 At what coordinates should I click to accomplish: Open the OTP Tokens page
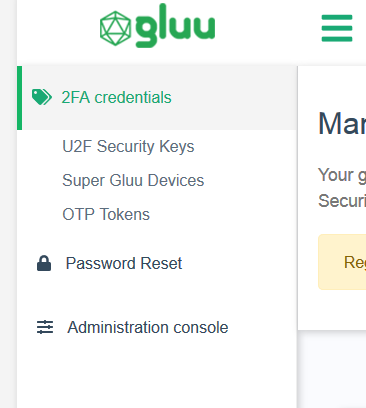coord(106,214)
